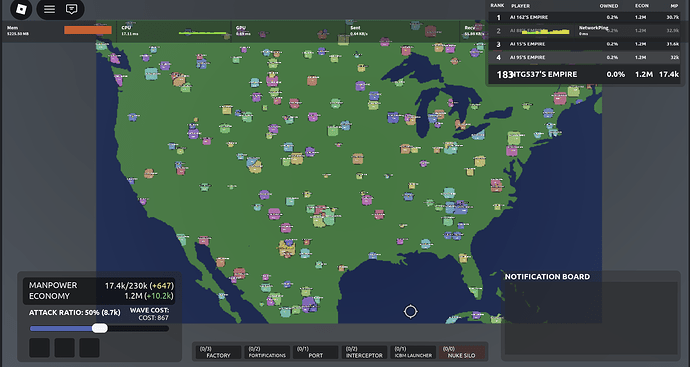Click the Sent network stat panel
This screenshot has width=690, height=367.
[x=403, y=31]
